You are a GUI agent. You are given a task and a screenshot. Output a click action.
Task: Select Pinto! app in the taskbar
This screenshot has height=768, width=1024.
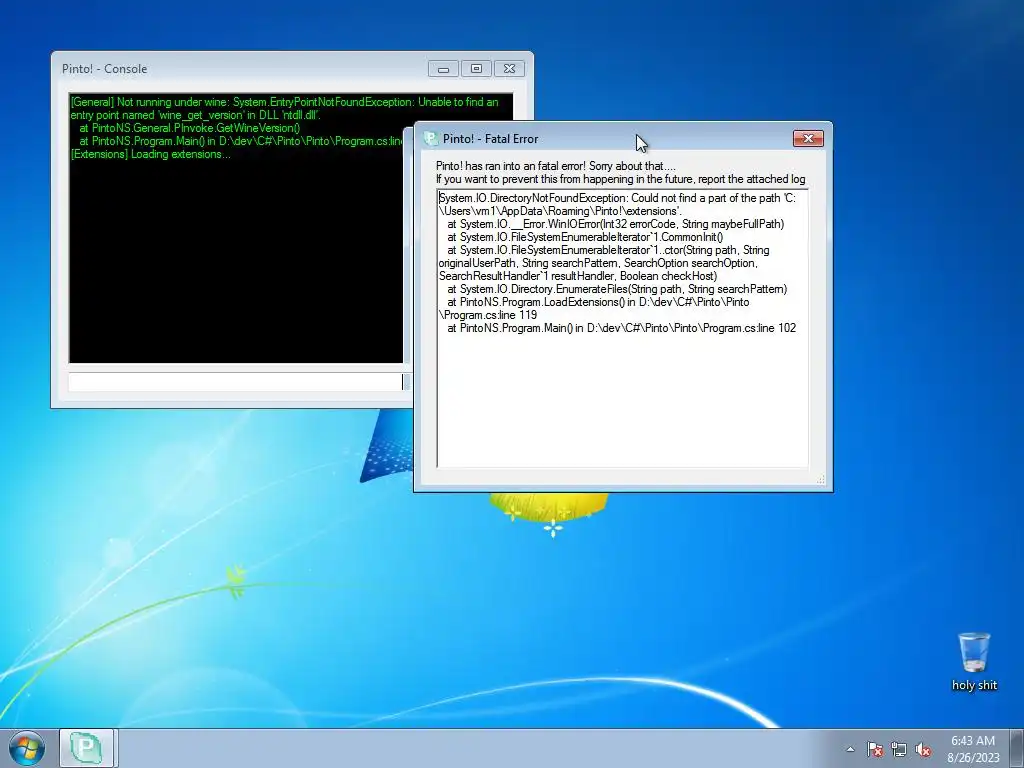pos(88,748)
